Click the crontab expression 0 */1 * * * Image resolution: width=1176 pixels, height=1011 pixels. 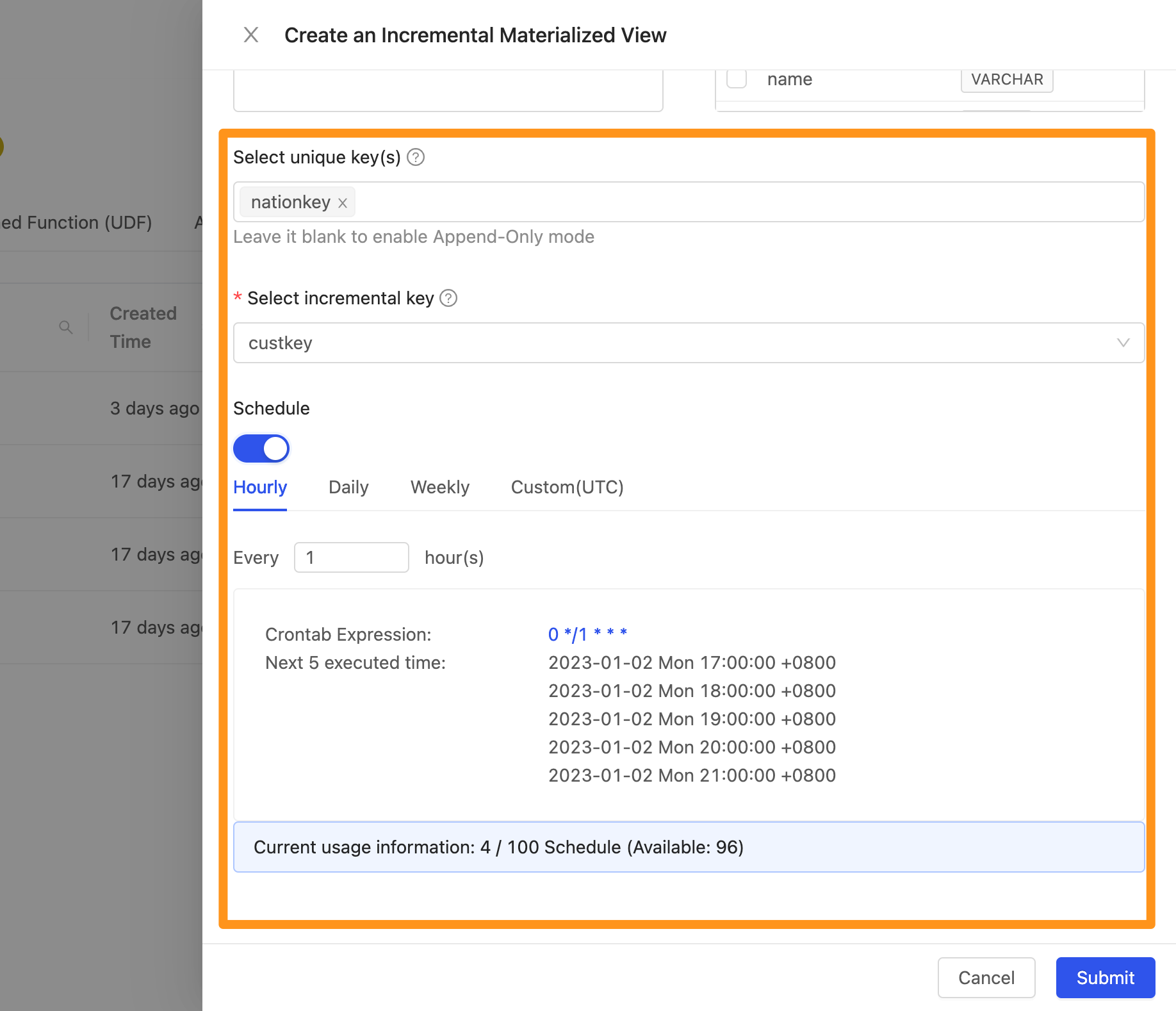point(587,634)
